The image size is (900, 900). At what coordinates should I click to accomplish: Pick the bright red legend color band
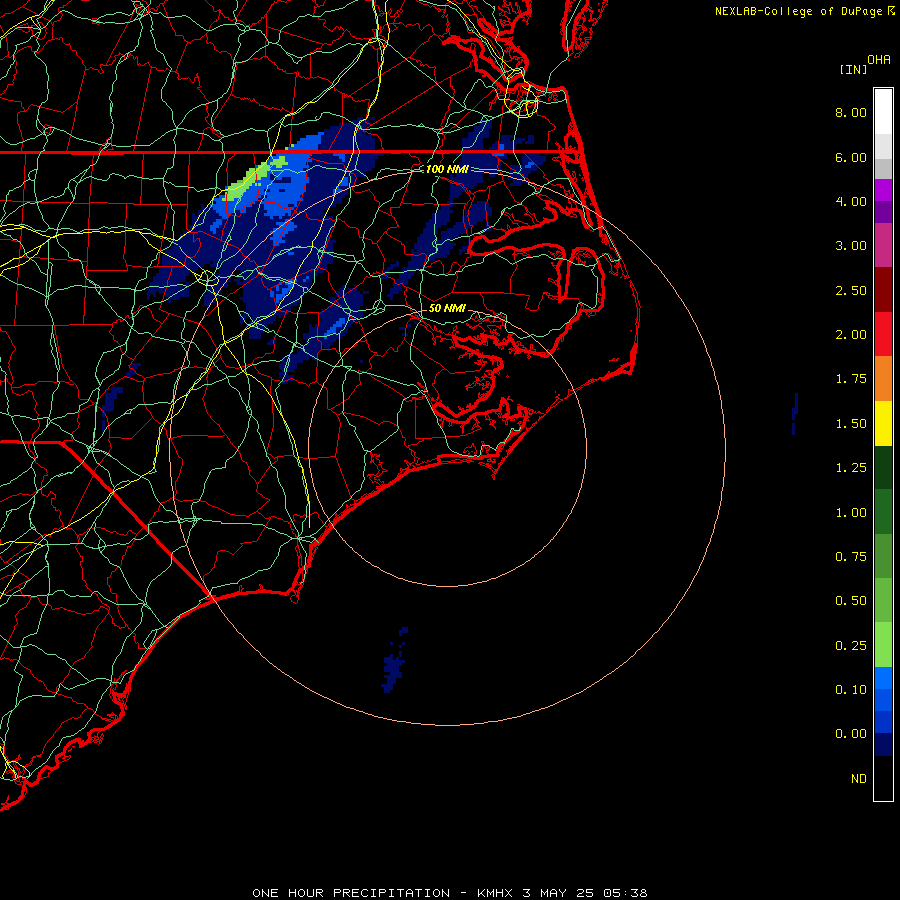click(x=883, y=334)
